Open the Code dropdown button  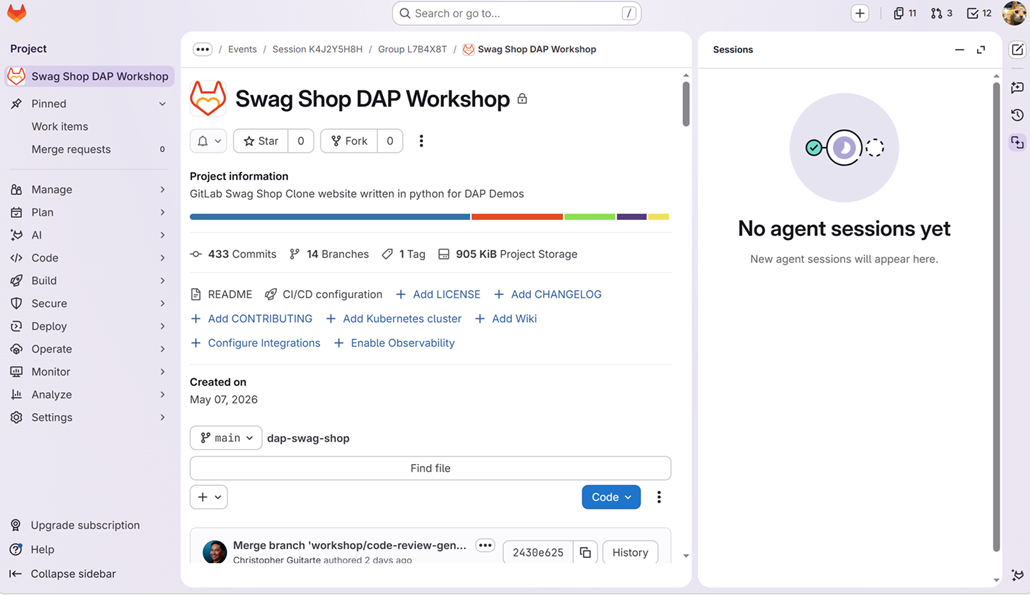[611, 497]
